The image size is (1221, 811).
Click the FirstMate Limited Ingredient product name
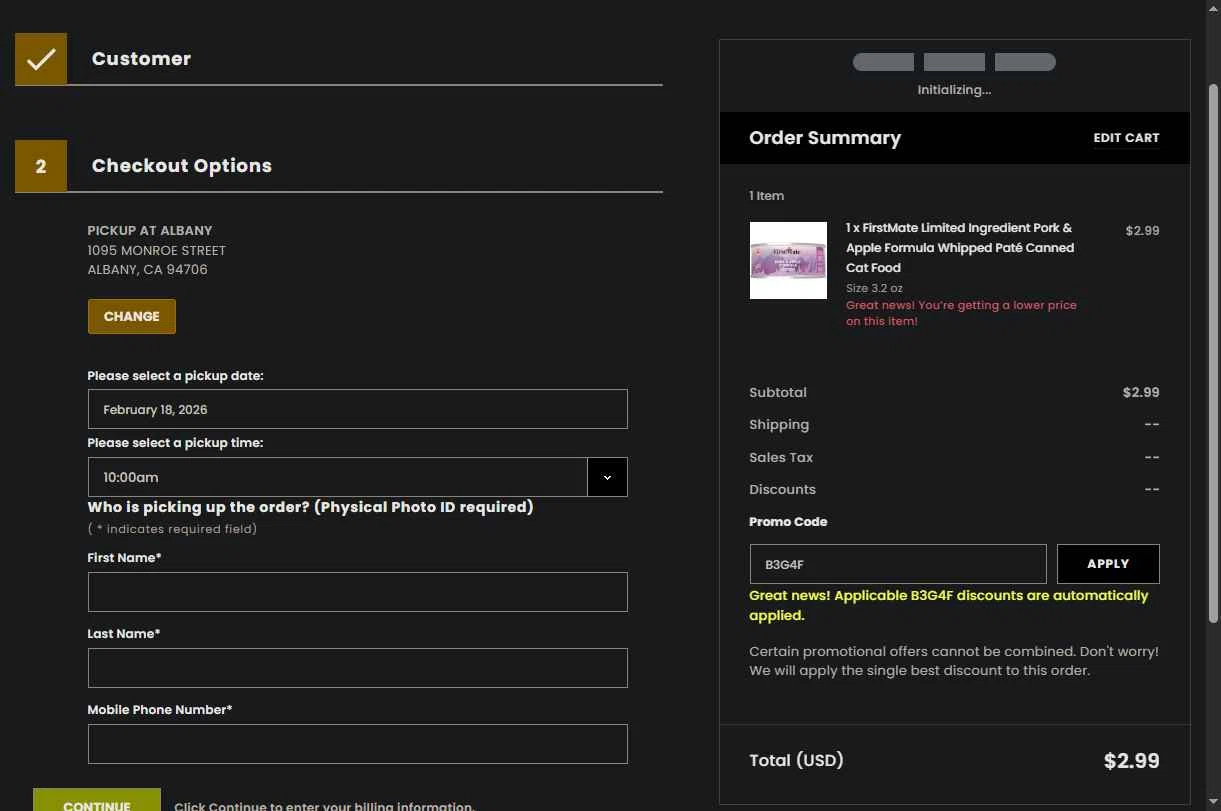[960, 248]
